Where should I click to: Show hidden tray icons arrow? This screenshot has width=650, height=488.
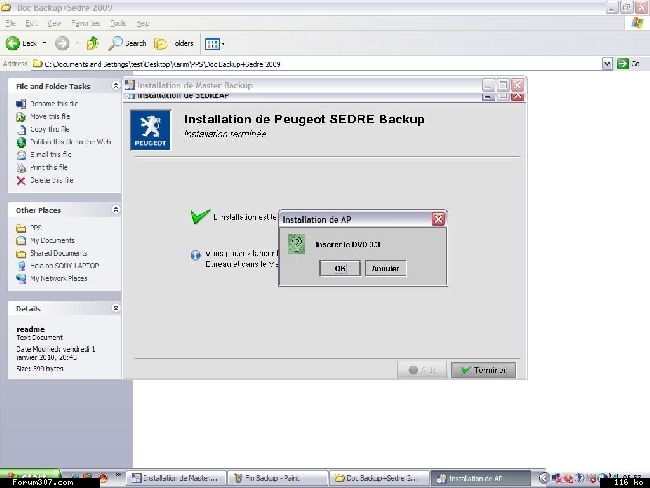(x=544, y=478)
